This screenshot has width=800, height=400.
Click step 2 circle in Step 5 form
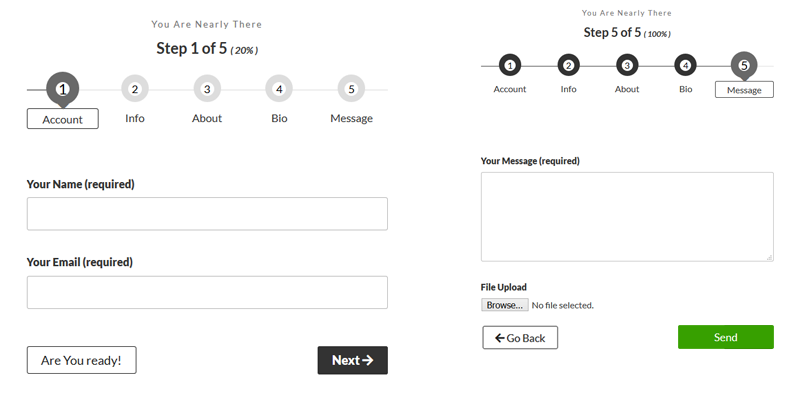[x=568, y=66]
